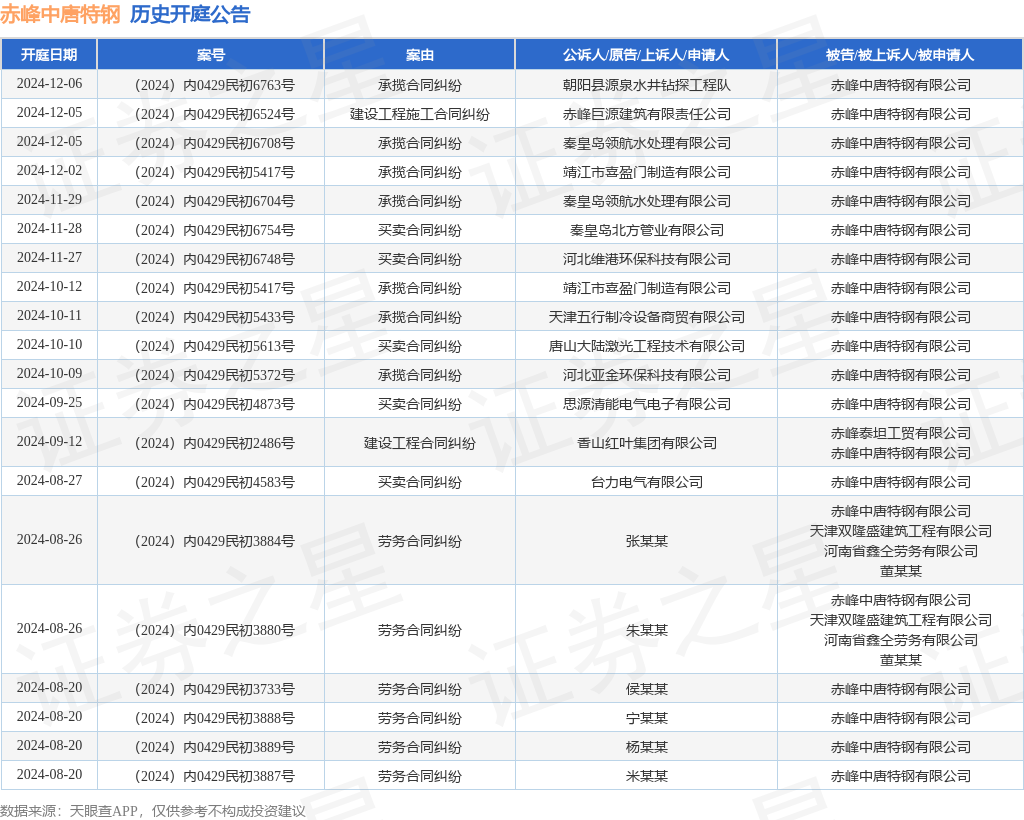This screenshot has height=820, width=1024.
Task: Select case number 内0429民初6748号
Action: [x=215, y=259]
